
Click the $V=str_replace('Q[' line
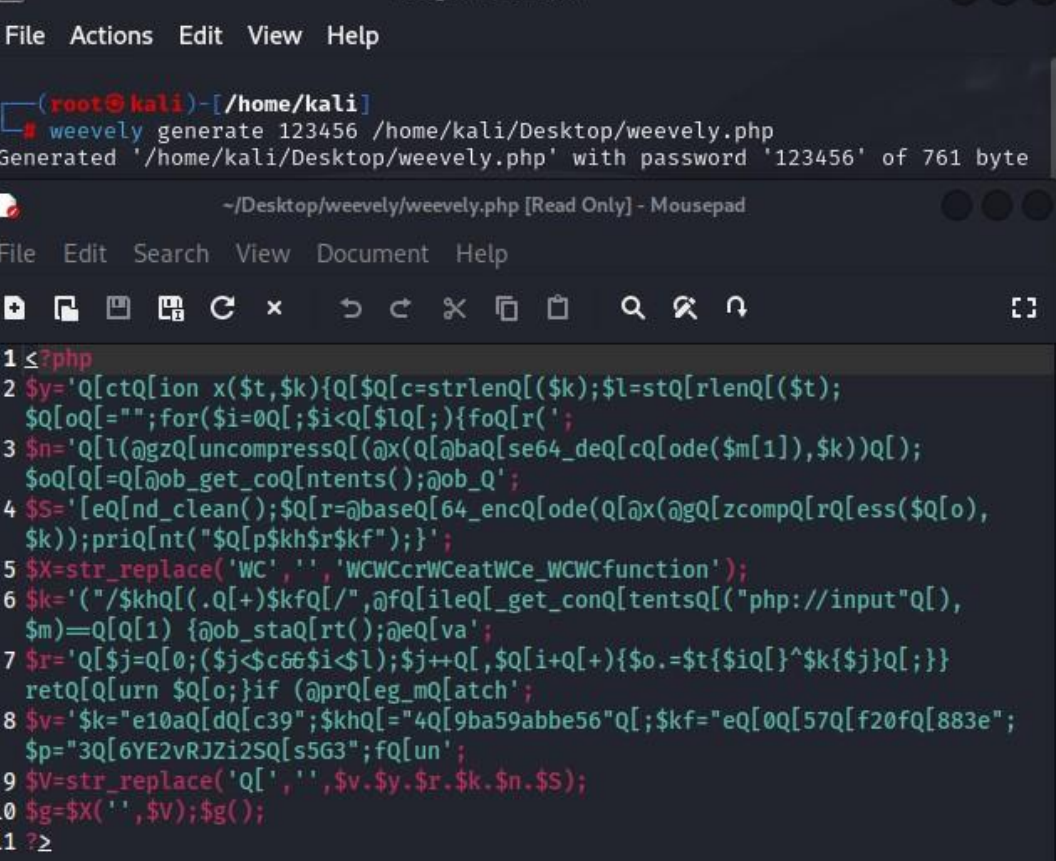coord(306,782)
